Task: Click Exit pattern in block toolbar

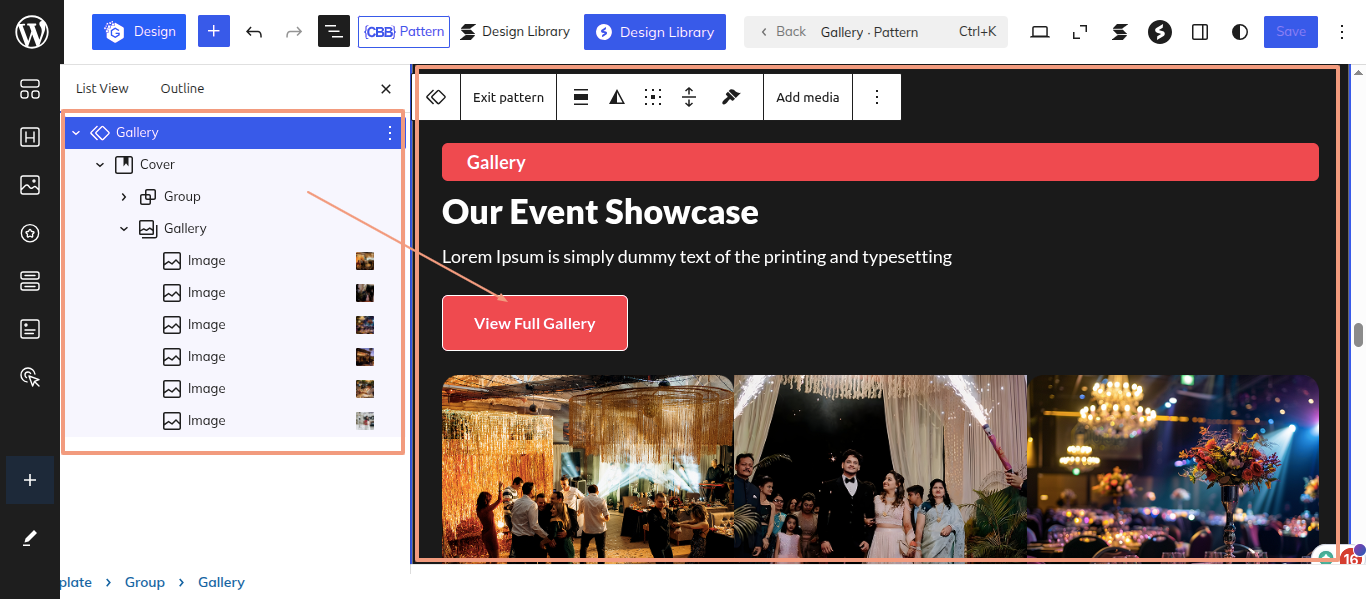Action: tap(508, 97)
